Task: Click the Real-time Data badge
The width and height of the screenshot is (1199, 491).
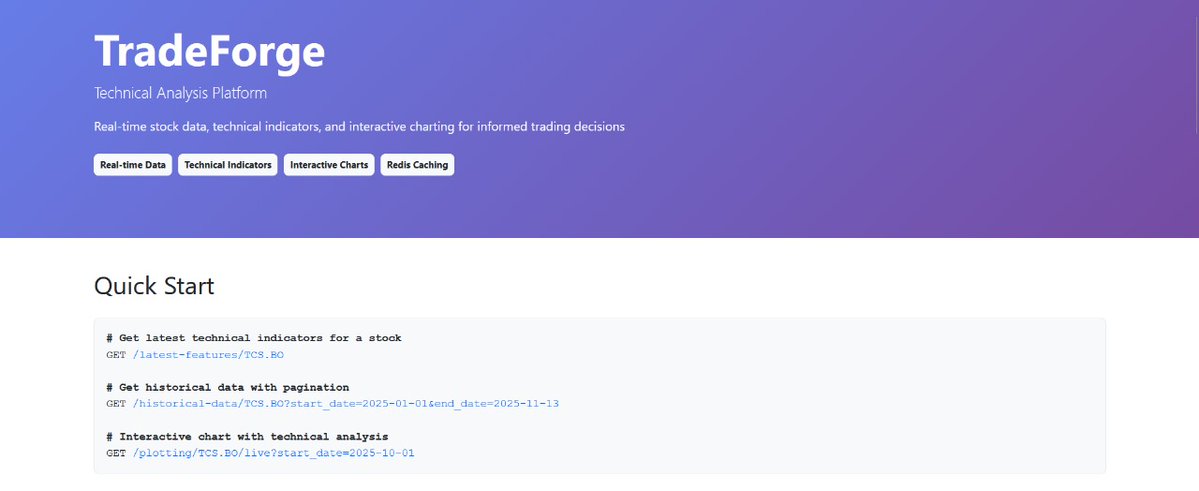Action: [133, 165]
